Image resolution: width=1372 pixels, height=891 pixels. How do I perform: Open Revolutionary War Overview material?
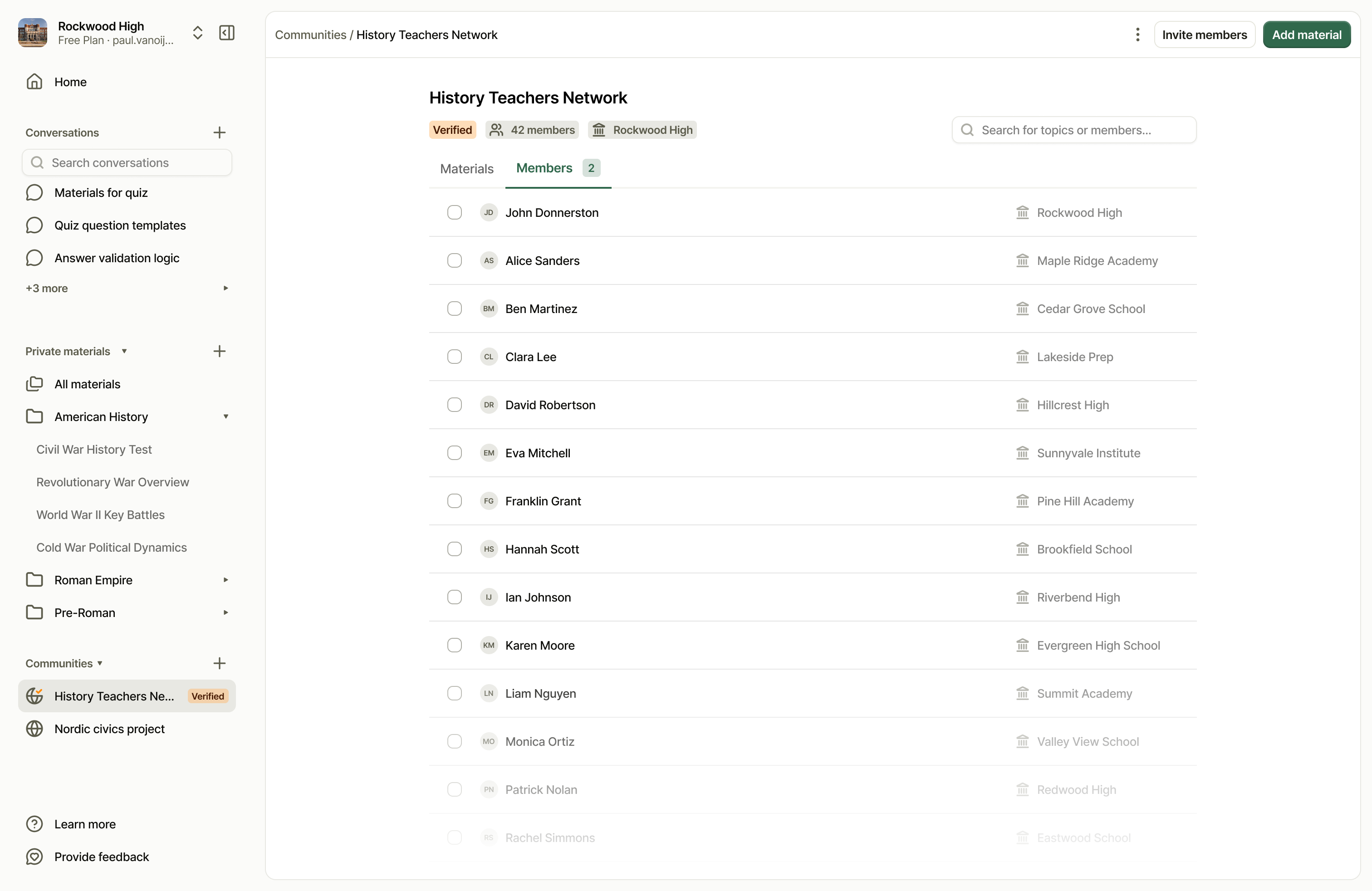[113, 482]
